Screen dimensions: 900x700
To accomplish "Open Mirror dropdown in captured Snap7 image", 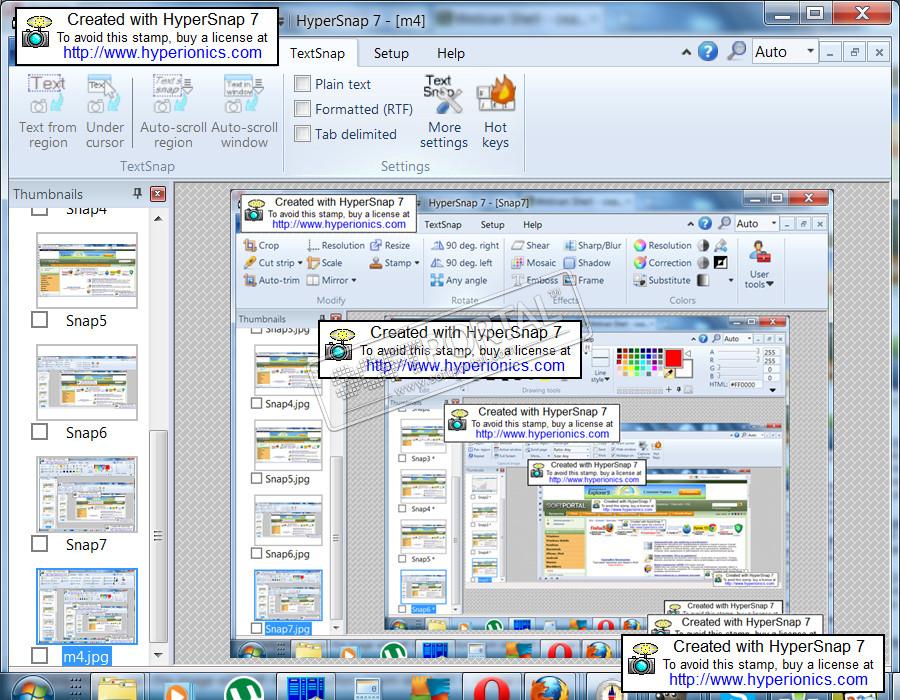I will [x=354, y=281].
